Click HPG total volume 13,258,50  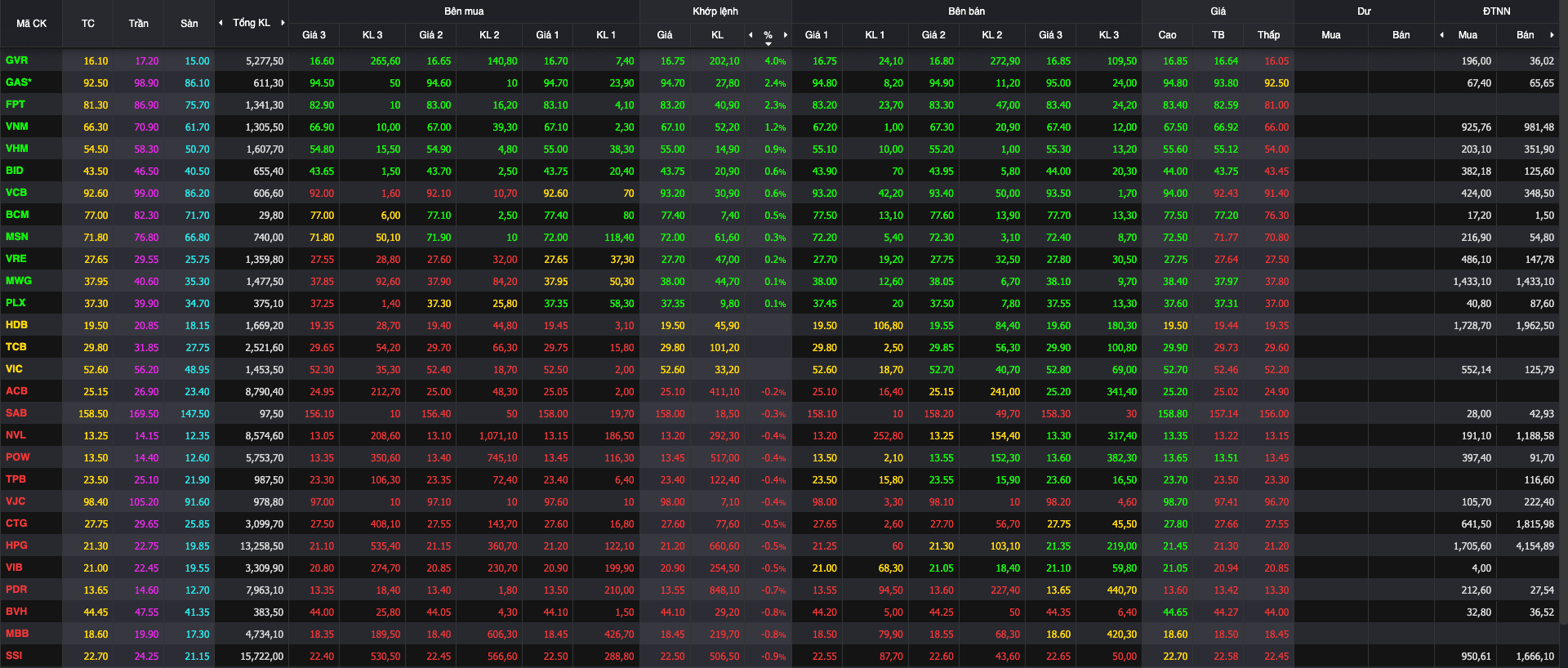(x=262, y=546)
